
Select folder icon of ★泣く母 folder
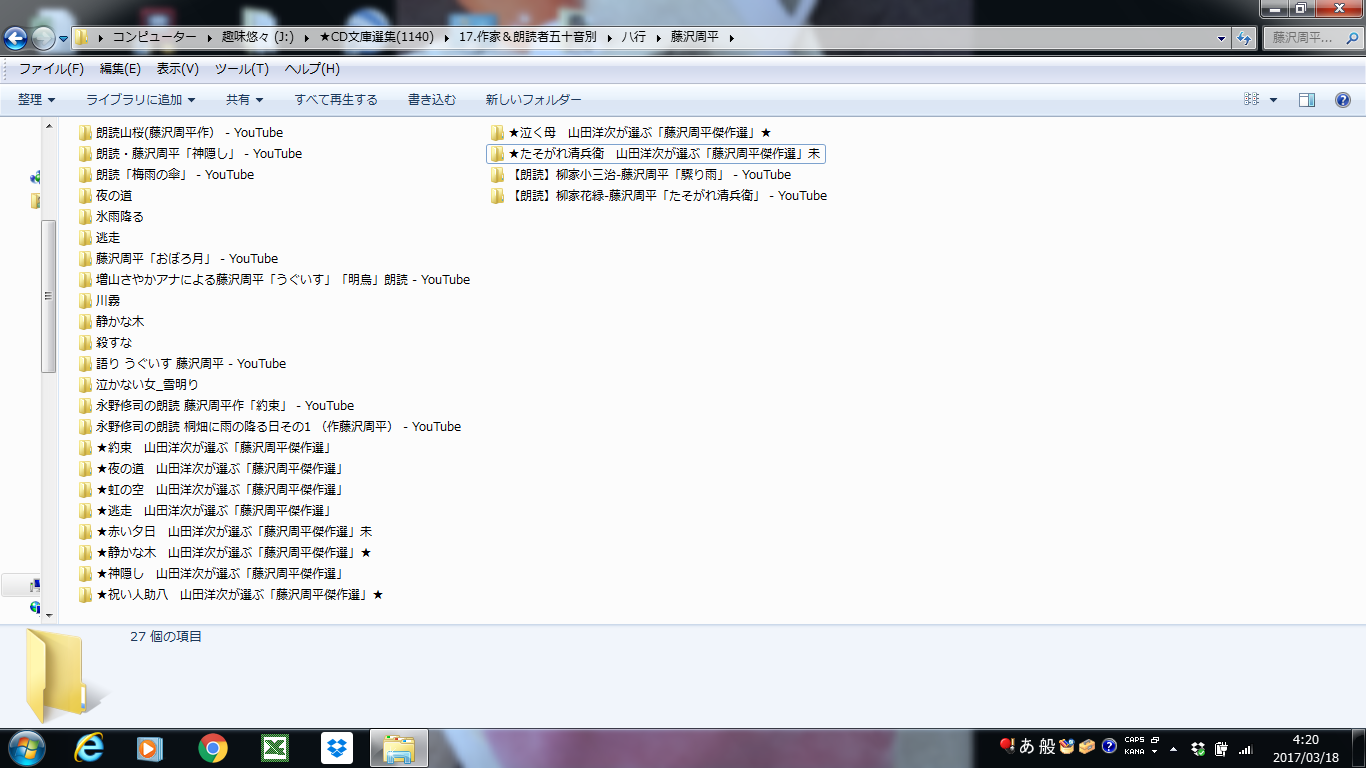(x=497, y=132)
